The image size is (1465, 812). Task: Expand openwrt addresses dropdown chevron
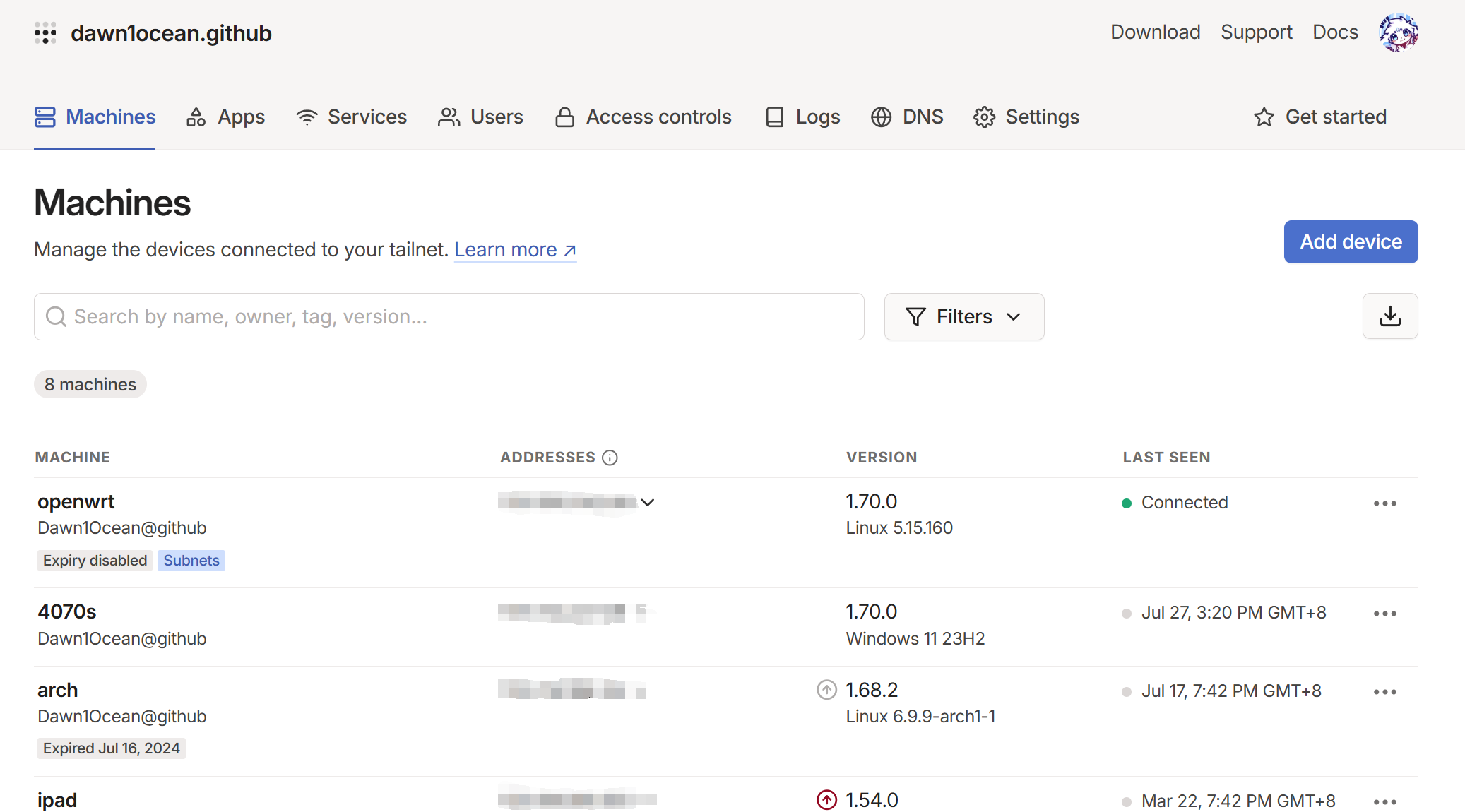pyautogui.click(x=648, y=502)
